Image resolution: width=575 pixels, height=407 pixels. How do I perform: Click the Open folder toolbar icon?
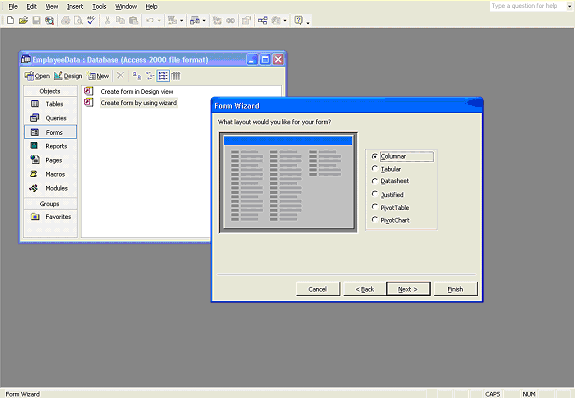(x=23, y=21)
